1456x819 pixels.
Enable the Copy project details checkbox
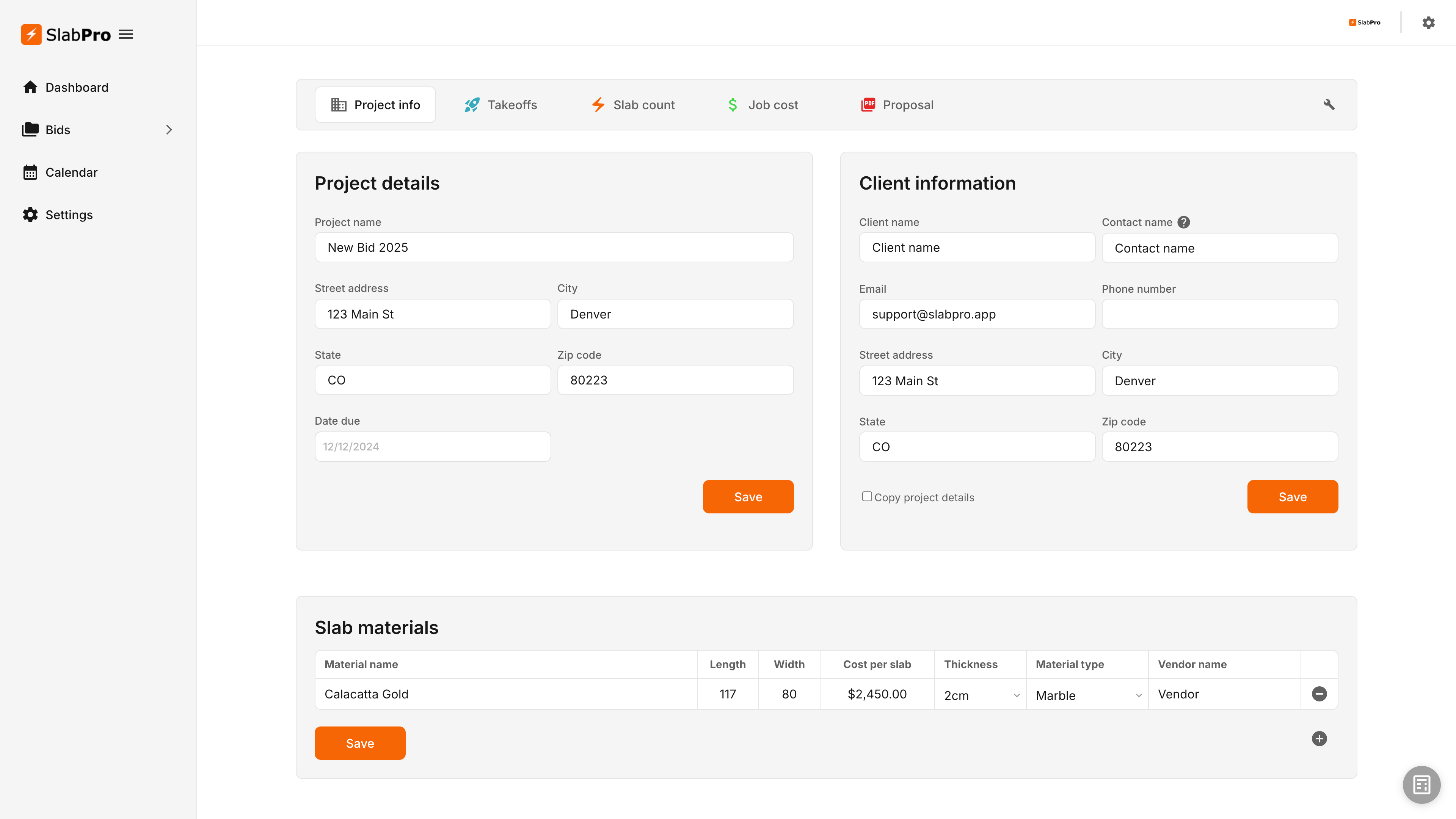click(866, 496)
